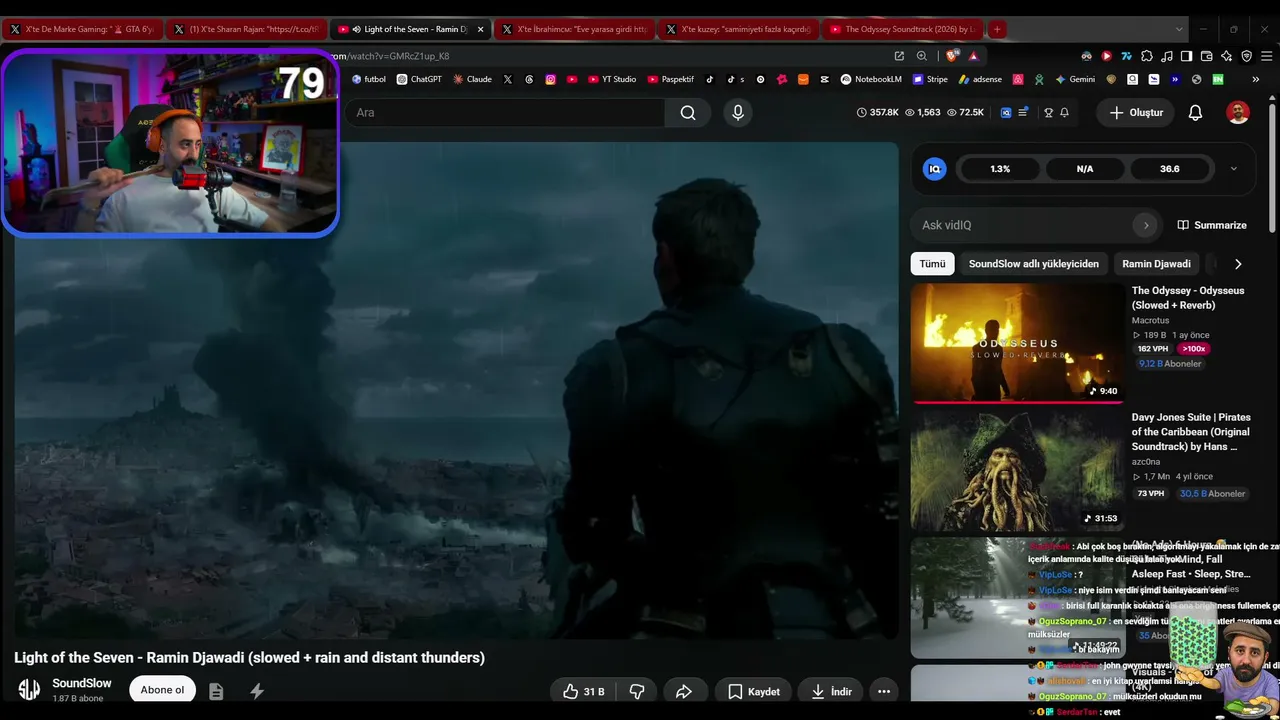
Task: Open the Odysseus Slowed Reverb thumbnail
Action: click(x=1018, y=343)
